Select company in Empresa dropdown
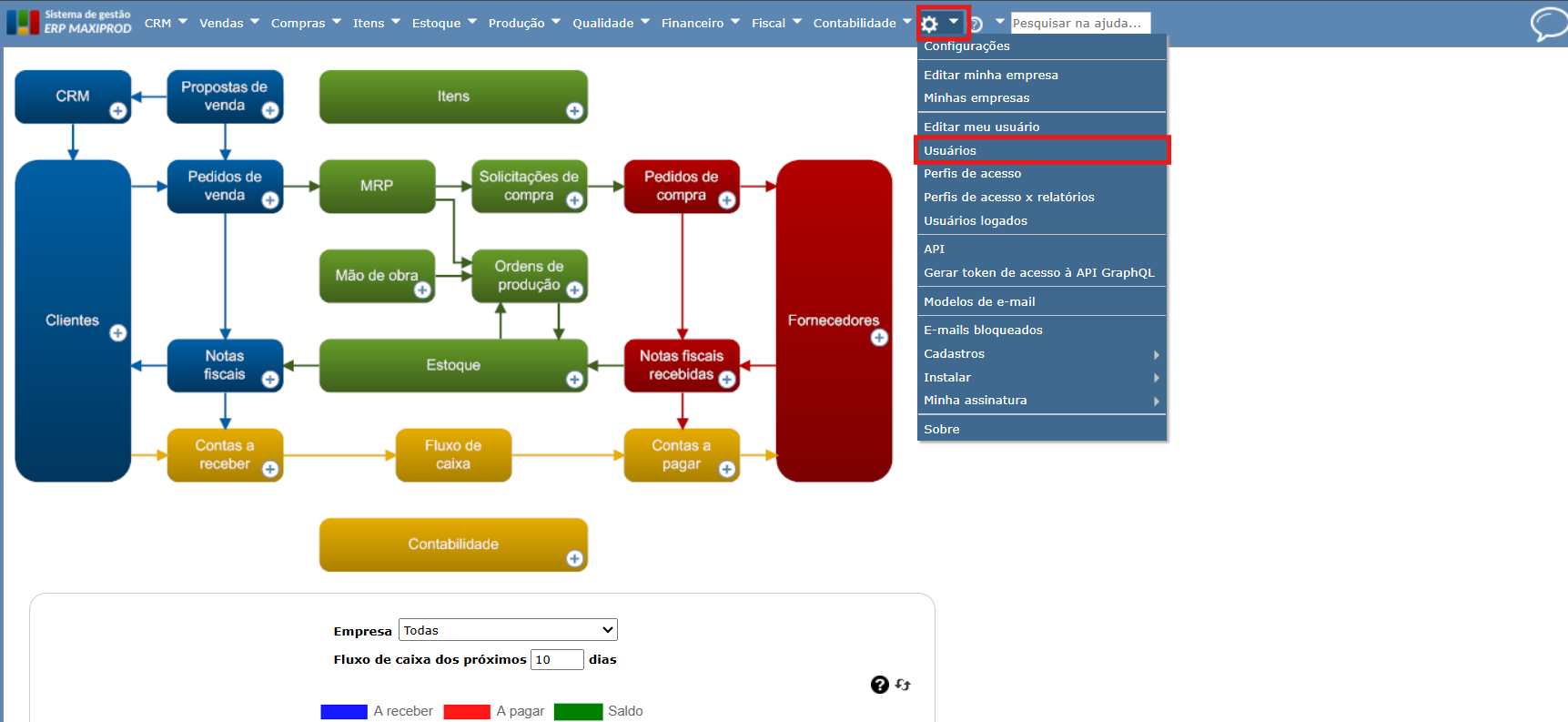The height and width of the screenshot is (722, 1568). point(508,630)
